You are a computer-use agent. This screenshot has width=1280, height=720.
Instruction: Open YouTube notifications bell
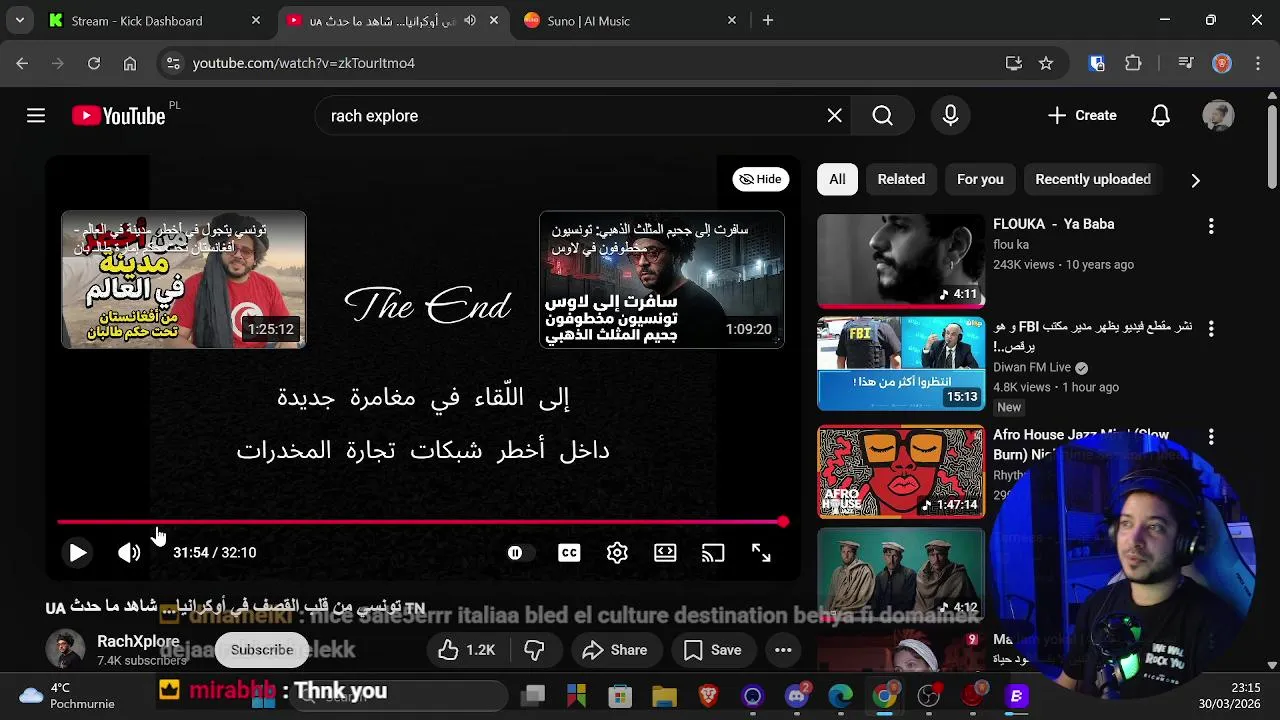(1160, 116)
